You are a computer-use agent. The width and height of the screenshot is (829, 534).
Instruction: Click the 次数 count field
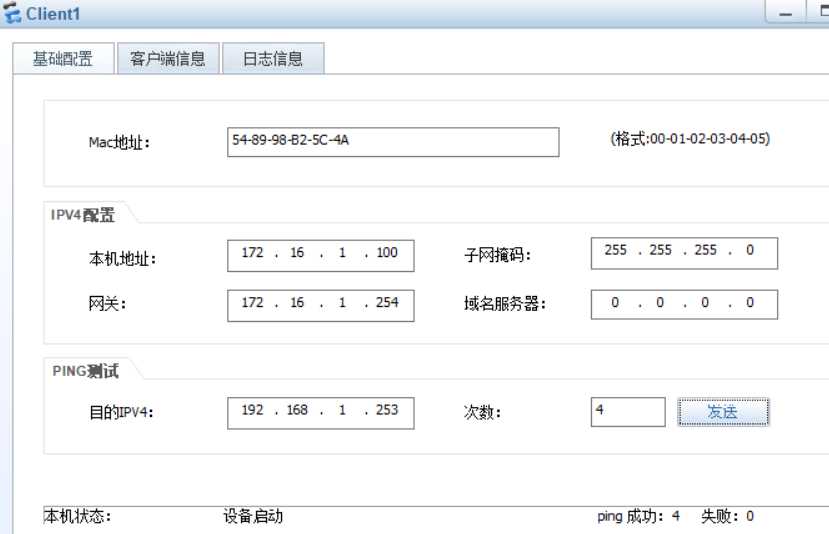[628, 411]
